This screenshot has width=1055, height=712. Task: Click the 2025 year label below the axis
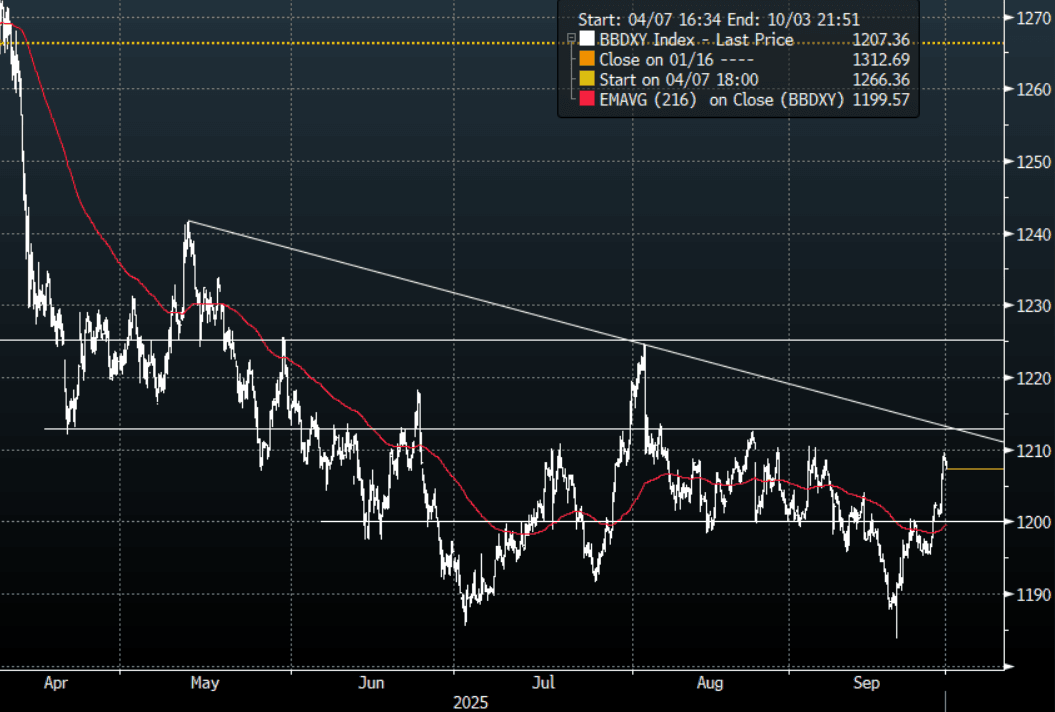pyautogui.click(x=471, y=703)
